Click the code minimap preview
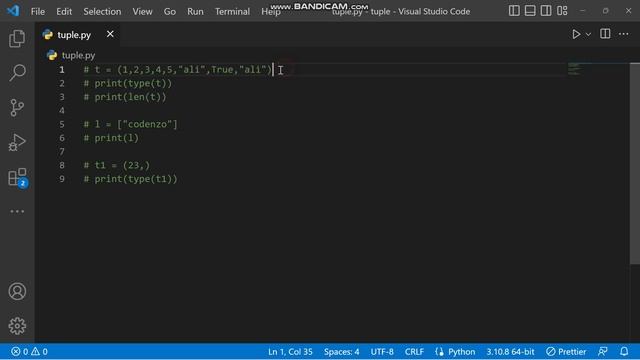 (x=574, y=69)
